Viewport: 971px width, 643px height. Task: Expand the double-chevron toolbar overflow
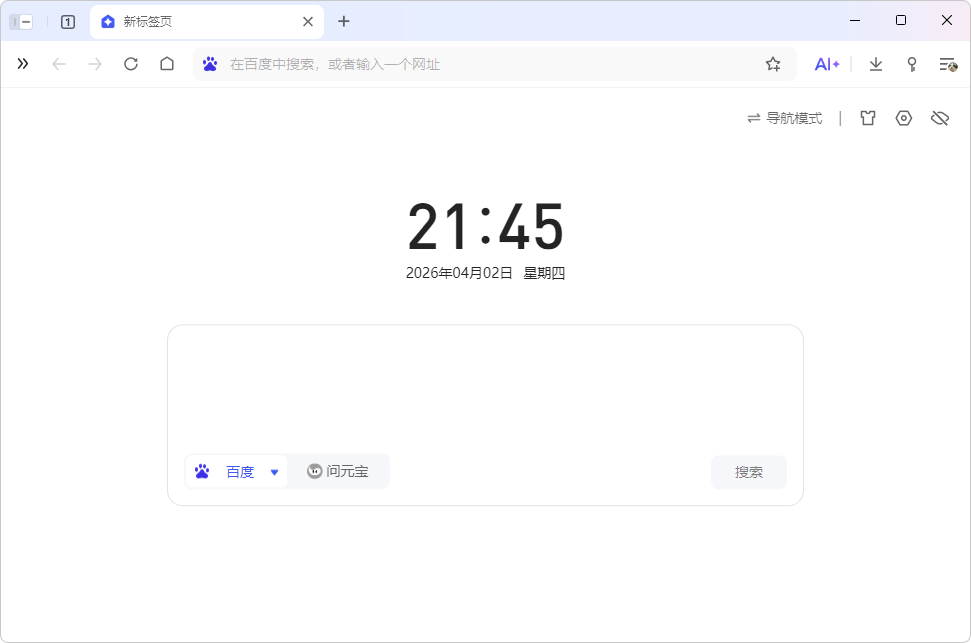click(23, 64)
